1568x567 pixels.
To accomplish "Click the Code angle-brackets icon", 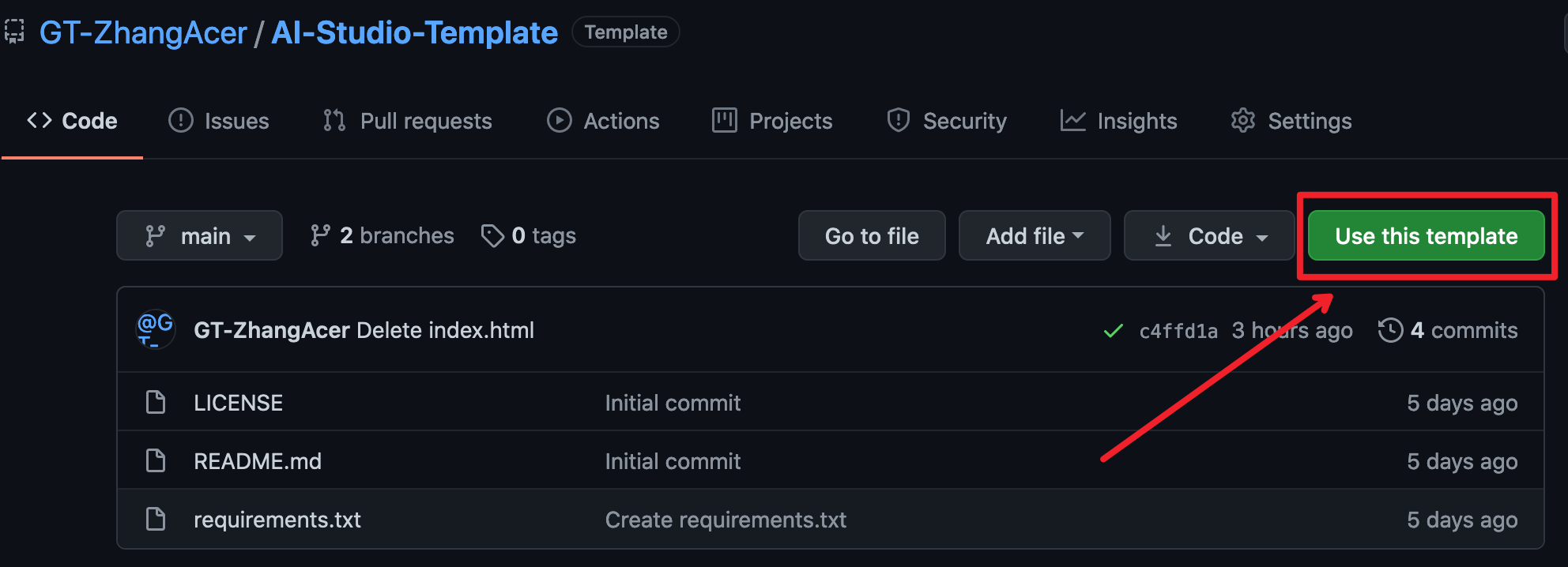I will coord(40,120).
